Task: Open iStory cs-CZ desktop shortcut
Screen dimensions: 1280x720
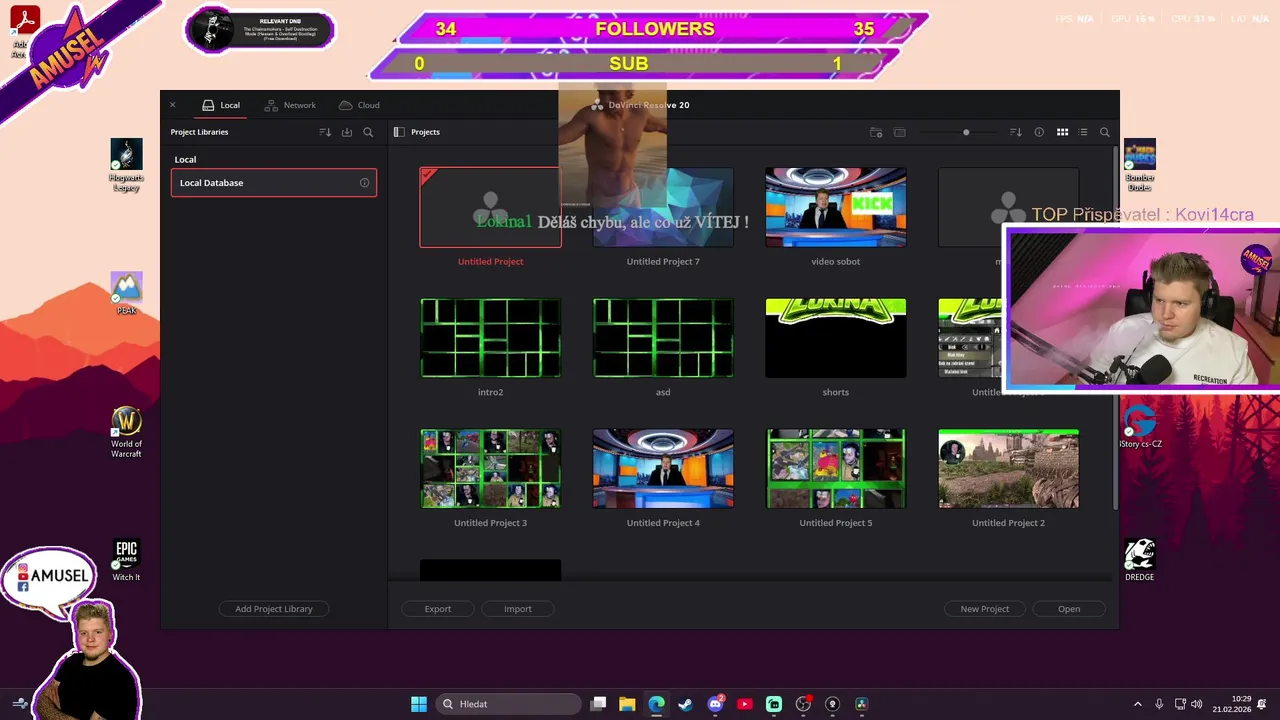Action: [1140, 427]
